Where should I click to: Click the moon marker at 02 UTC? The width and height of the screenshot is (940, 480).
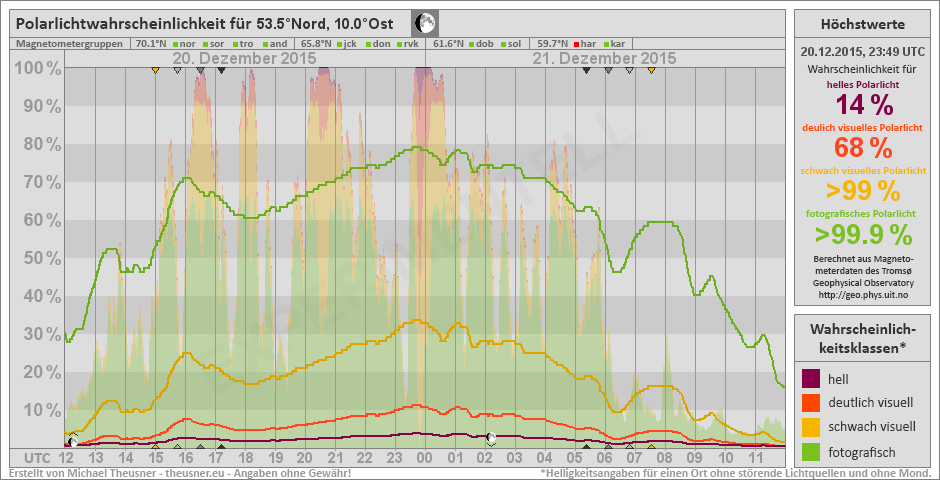[491, 437]
